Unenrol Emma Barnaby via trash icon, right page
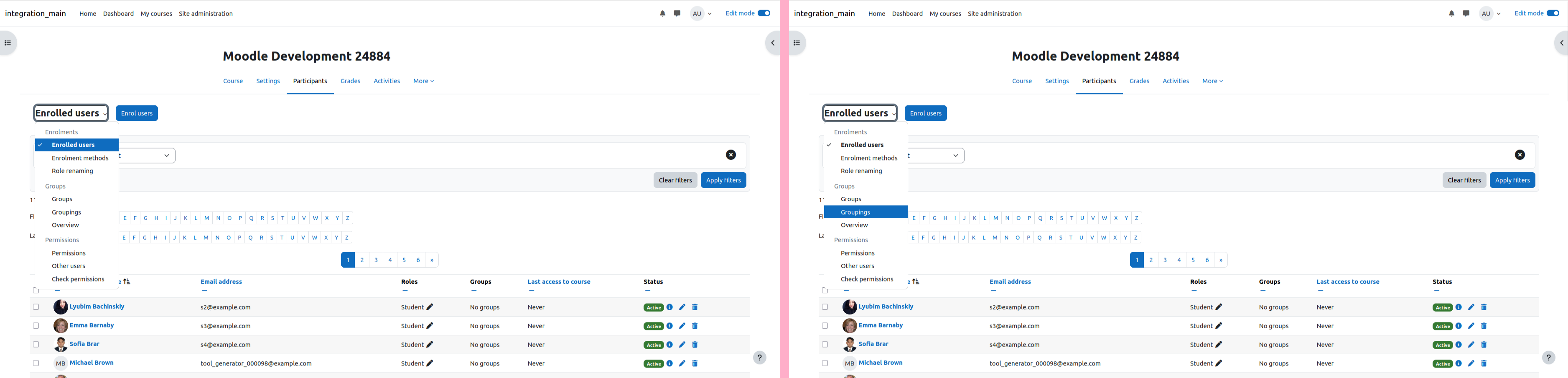Image resolution: width=1568 pixels, height=378 pixels. click(1484, 326)
